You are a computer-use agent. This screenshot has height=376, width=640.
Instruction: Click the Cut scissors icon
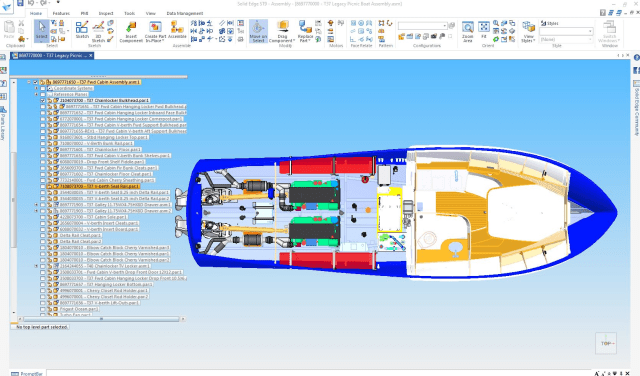coord(21,23)
